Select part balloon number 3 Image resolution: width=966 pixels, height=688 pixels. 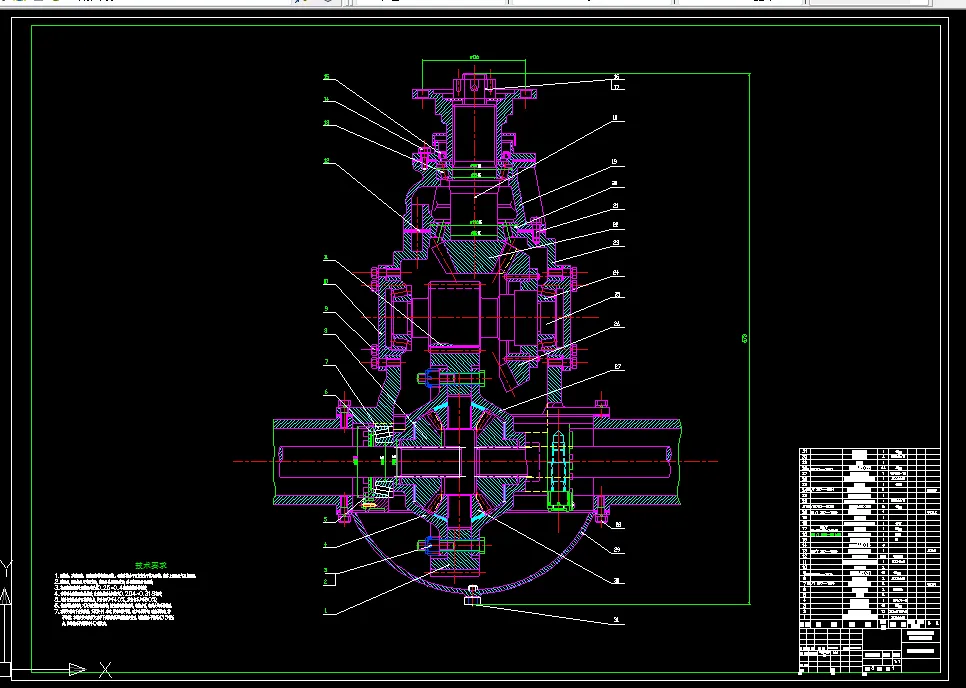pyautogui.click(x=326, y=570)
